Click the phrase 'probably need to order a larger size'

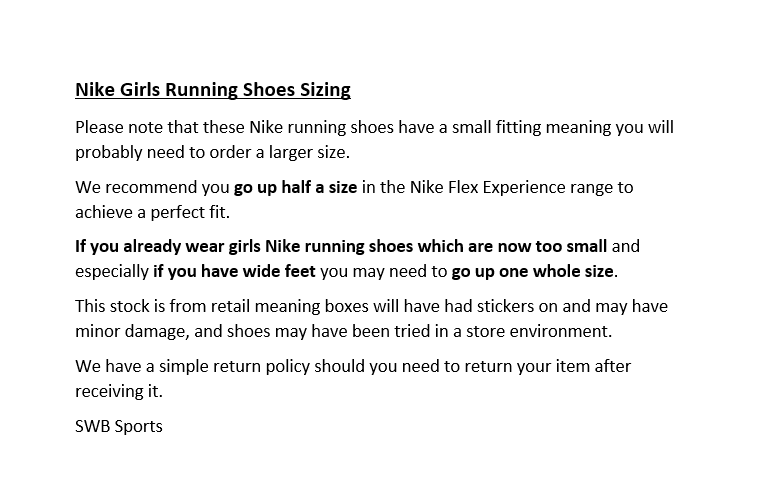point(211,152)
